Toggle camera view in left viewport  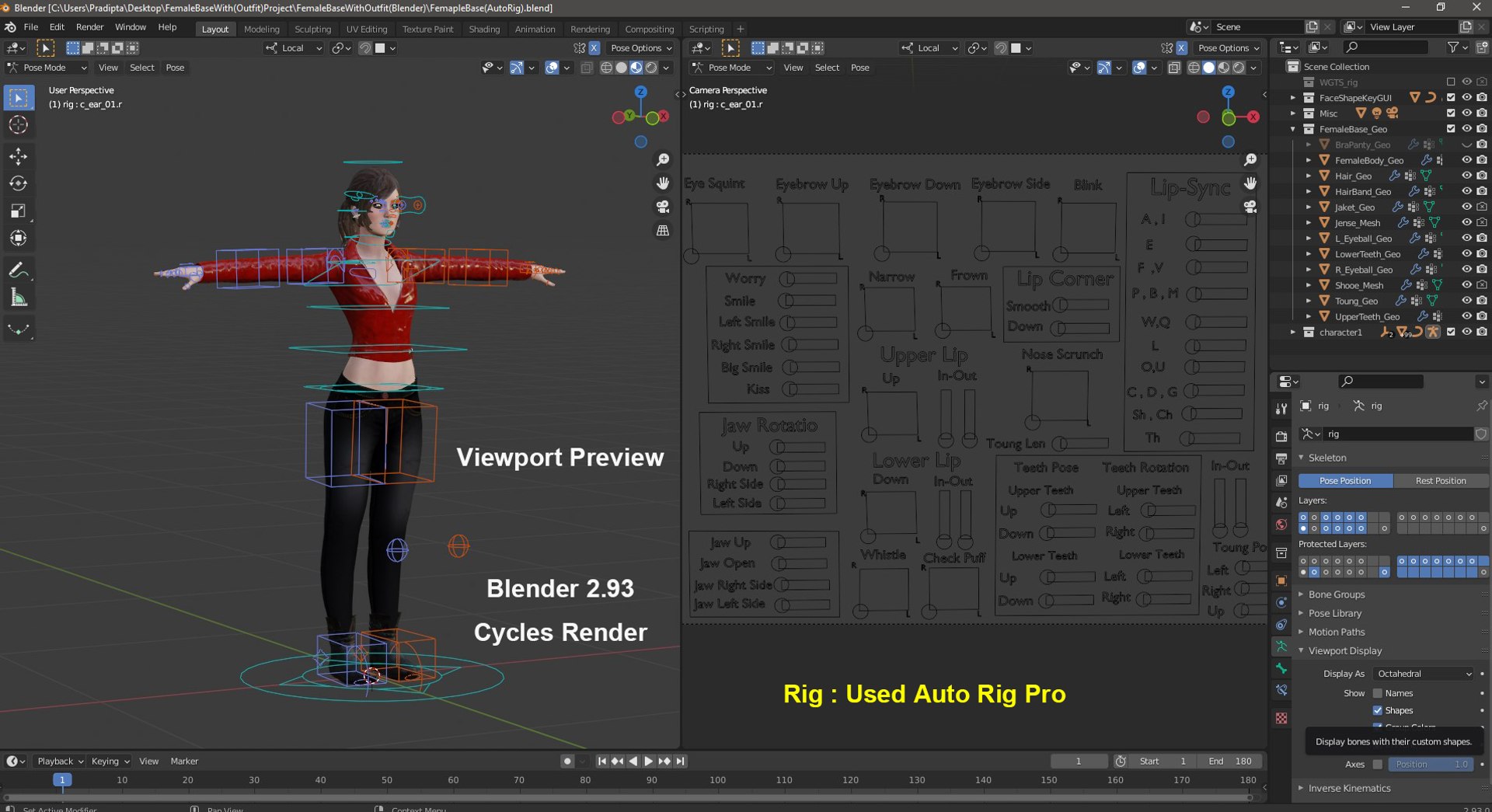663,207
